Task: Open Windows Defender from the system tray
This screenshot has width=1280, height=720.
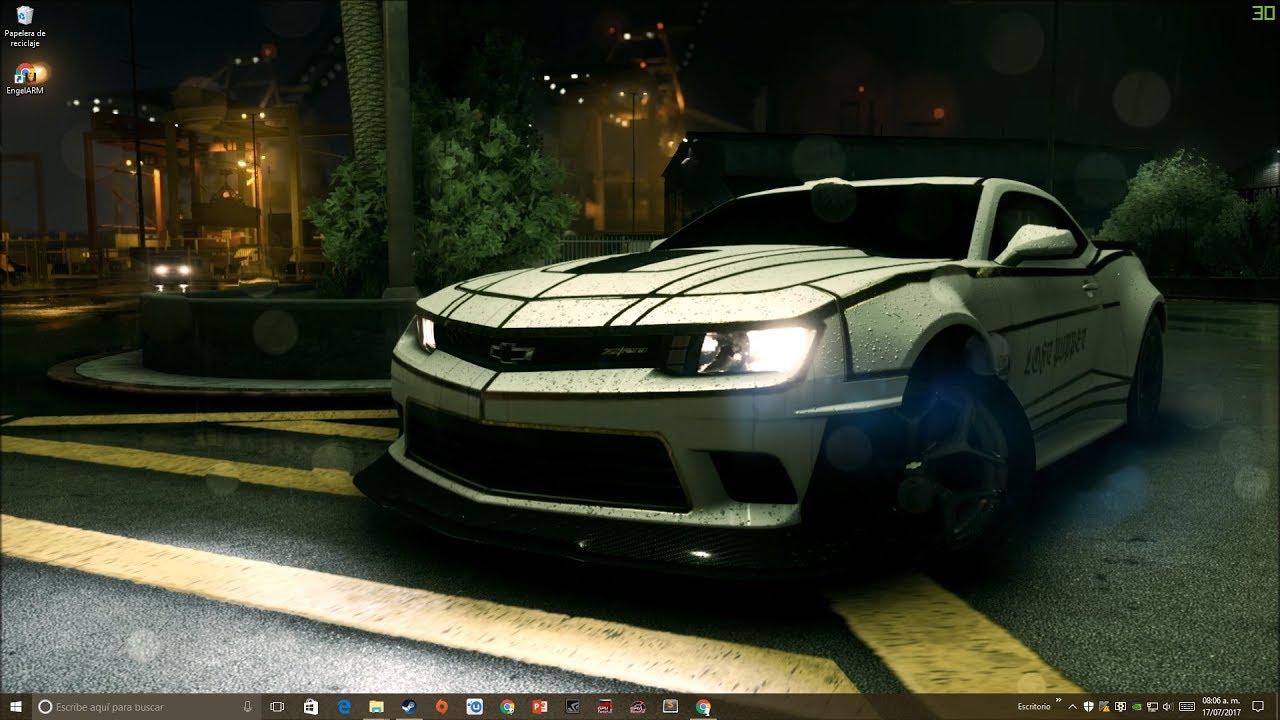Action: click(1088, 708)
